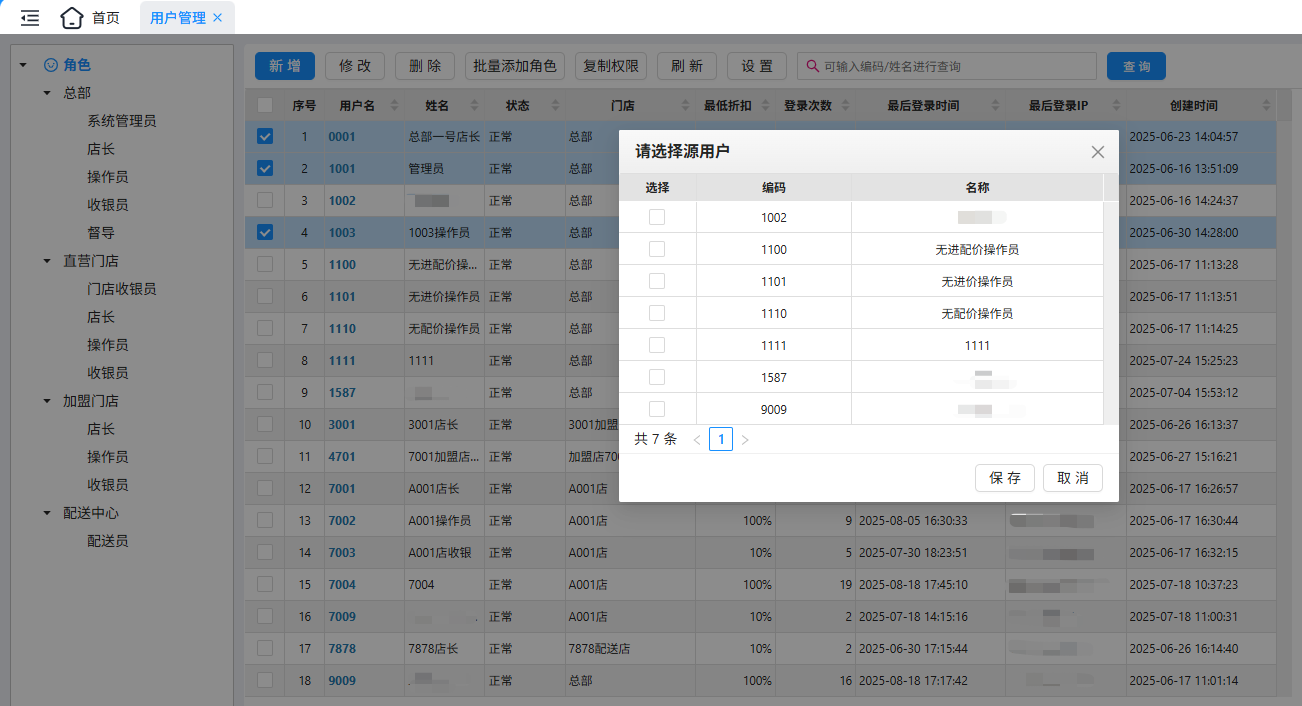Click the smiley icon beside 角色
Viewport: 1302px width, 706px height.
51,65
